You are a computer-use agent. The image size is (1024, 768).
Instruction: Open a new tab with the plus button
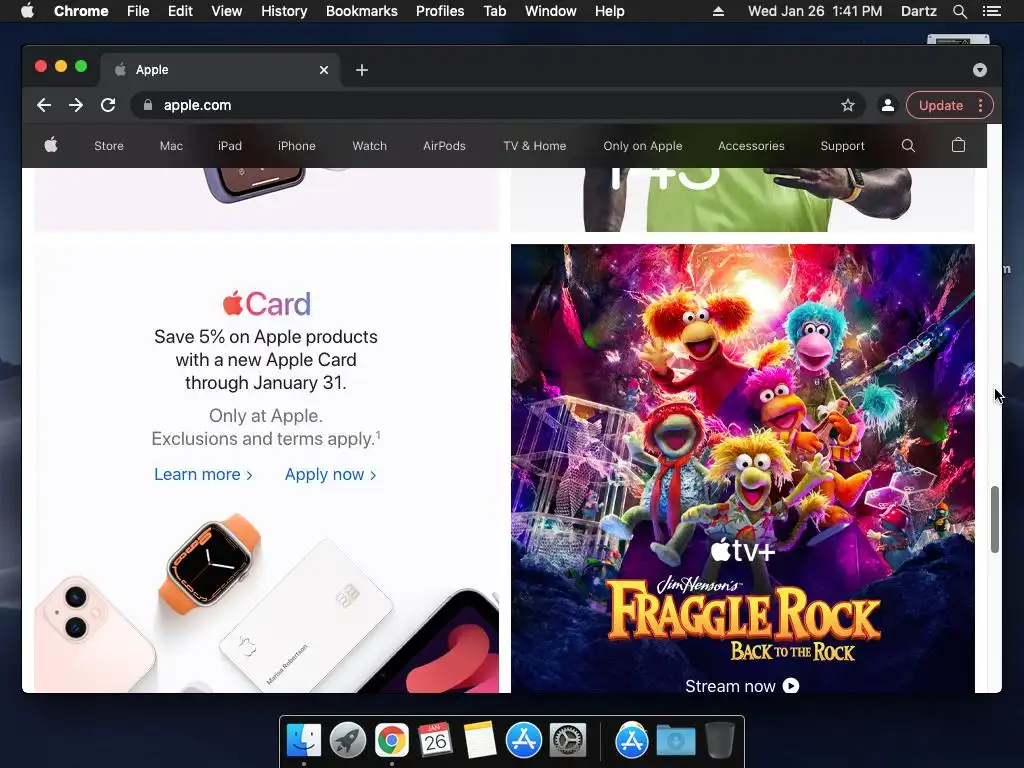click(x=362, y=70)
